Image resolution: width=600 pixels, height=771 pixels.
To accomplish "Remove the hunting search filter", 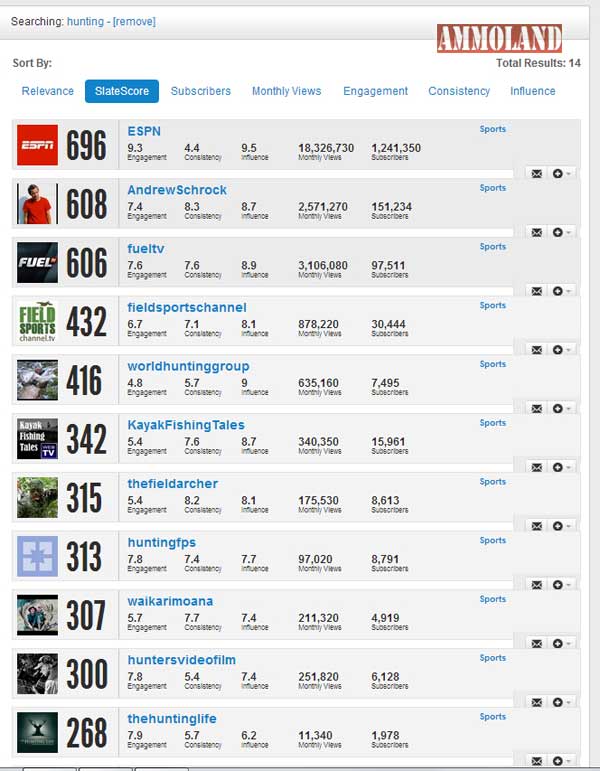I will click(x=134, y=21).
